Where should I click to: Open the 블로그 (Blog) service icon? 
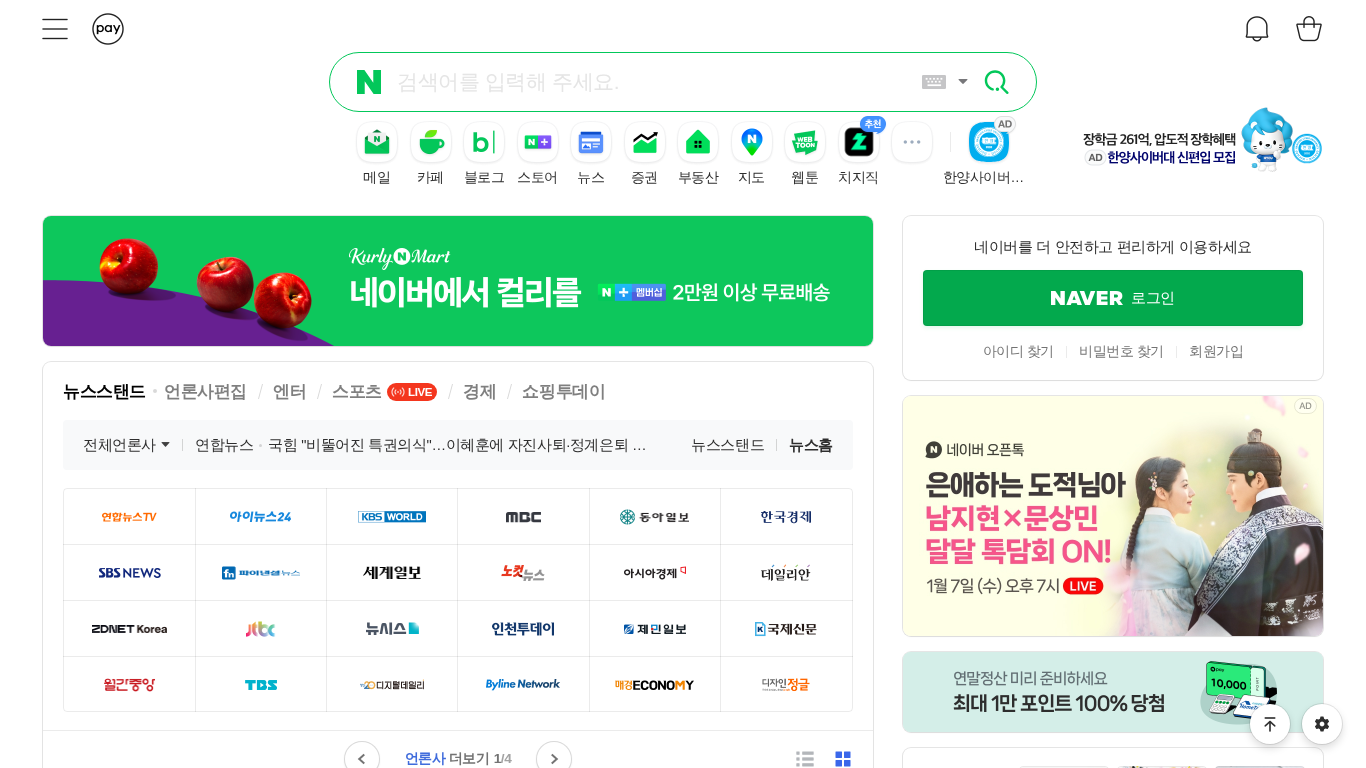(x=484, y=142)
